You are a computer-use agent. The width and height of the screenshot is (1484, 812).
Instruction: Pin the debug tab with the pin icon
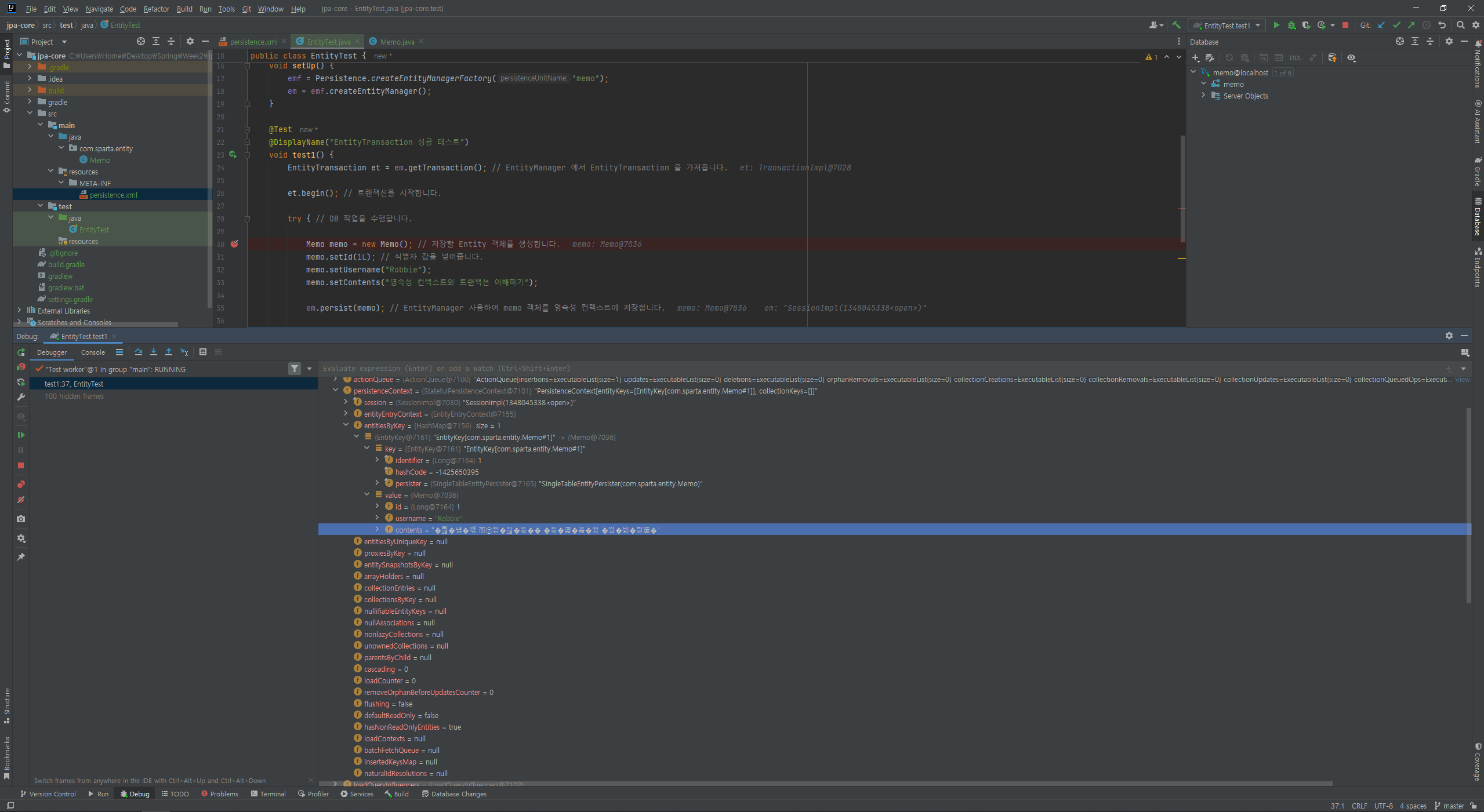click(x=21, y=557)
